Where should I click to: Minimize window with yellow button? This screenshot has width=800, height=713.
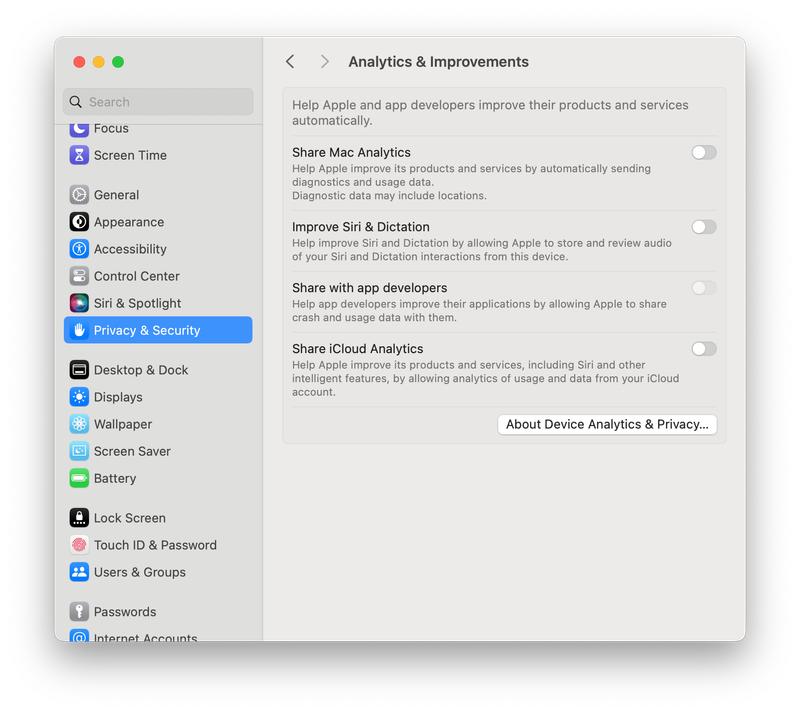tap(98, 62)
